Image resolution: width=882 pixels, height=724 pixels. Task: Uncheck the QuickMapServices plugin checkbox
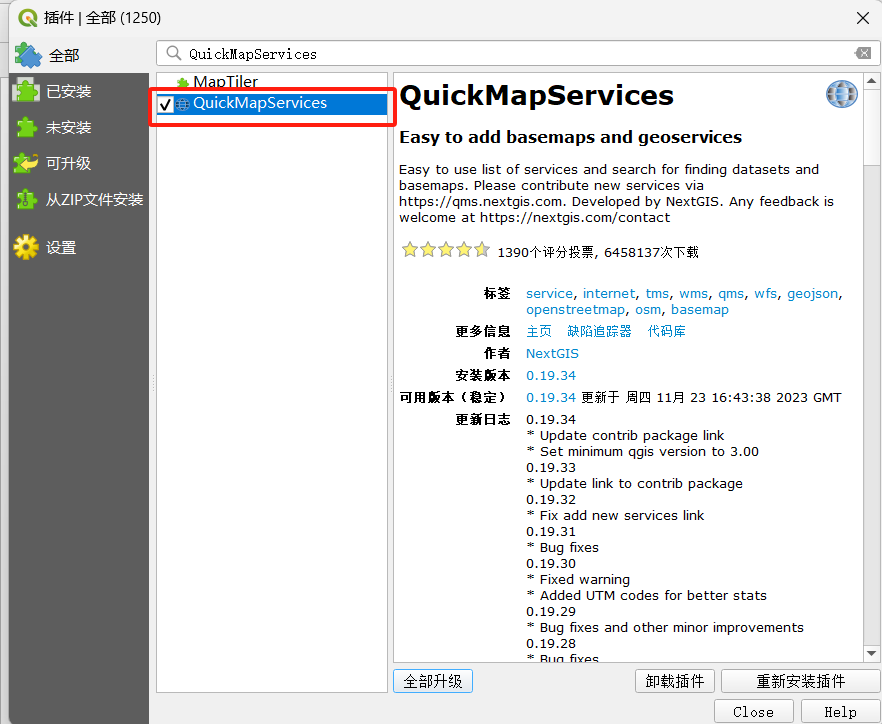click(165, 104)
